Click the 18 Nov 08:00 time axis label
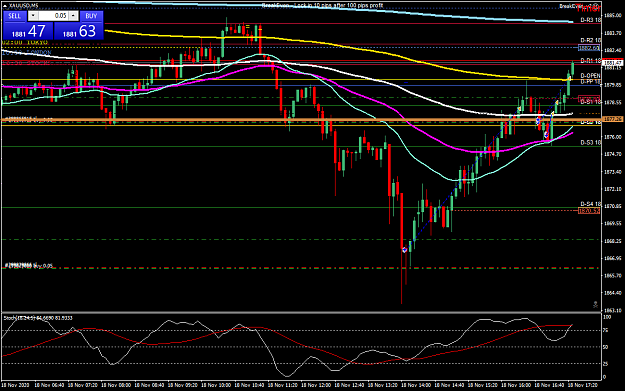Image resolution: width=625 pixels, height=391 pixels. coord(116,385)
